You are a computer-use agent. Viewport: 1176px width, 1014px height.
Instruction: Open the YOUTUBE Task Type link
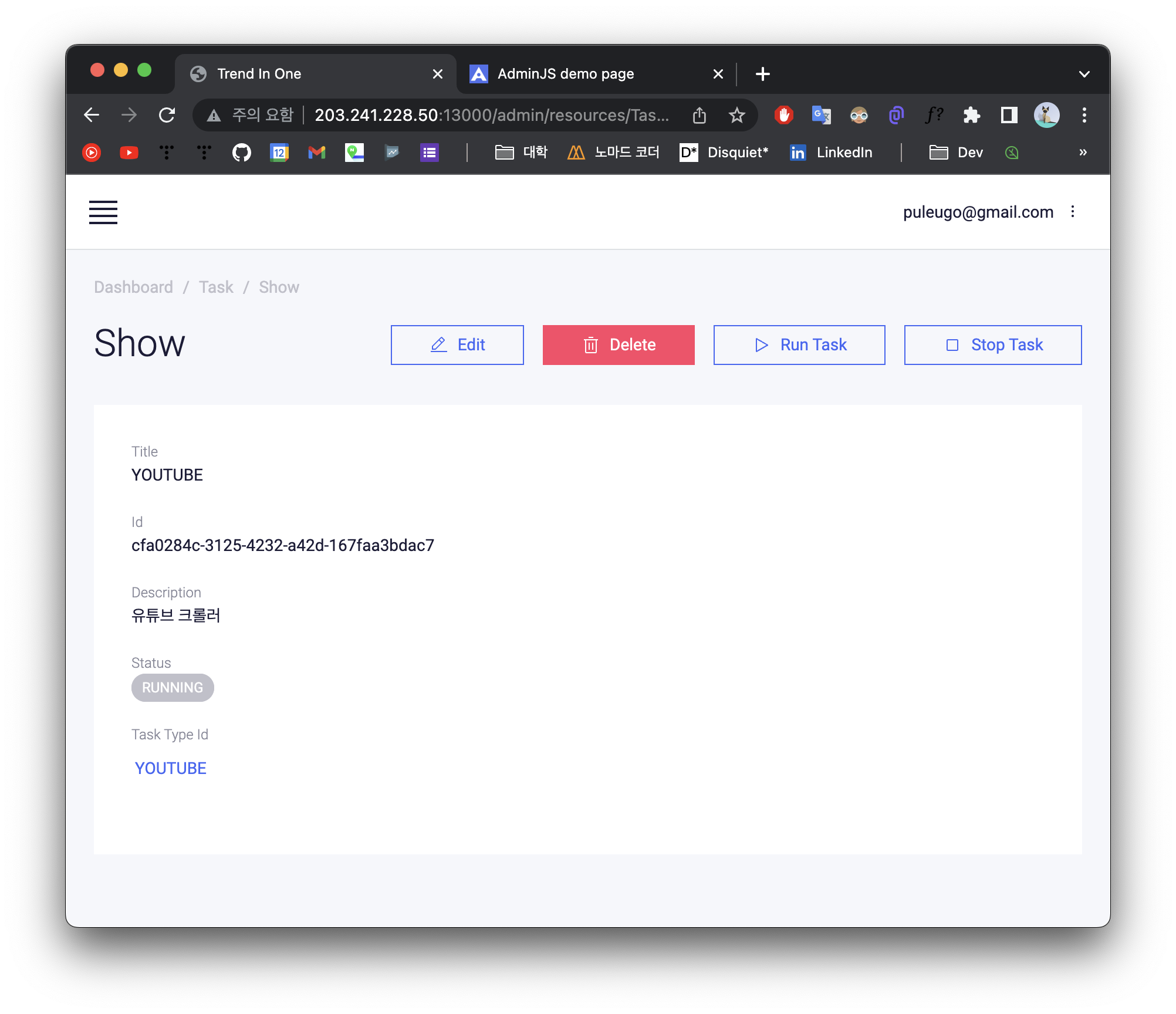pyautogui.click(x=171, y=768)
